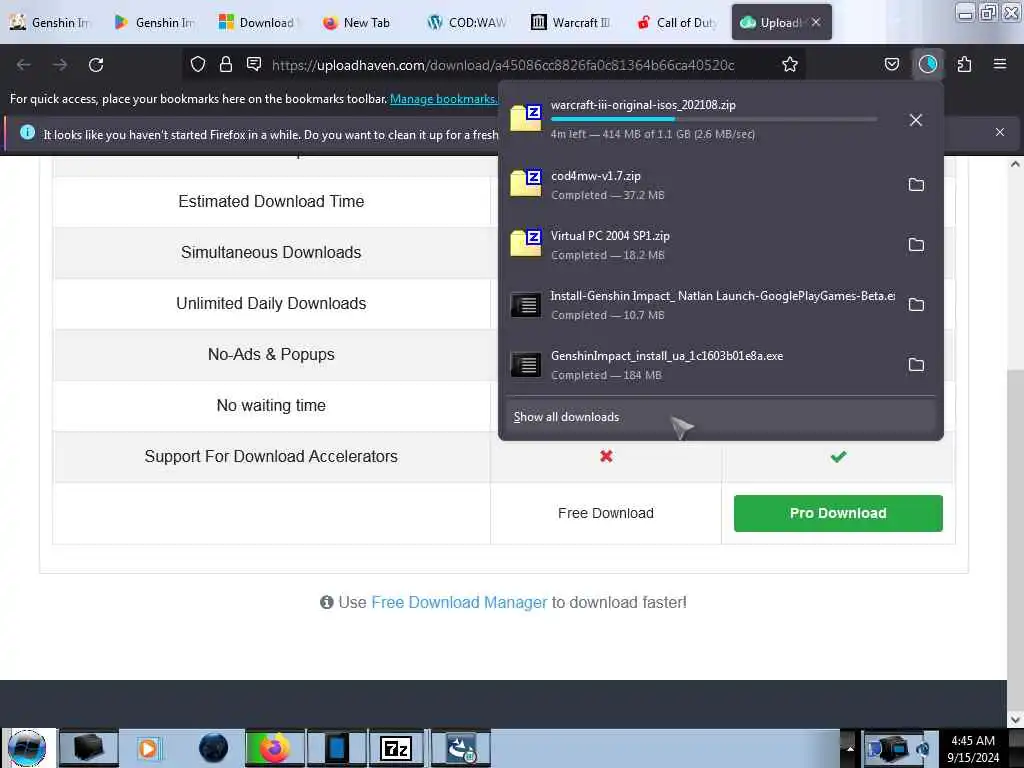
Task: Go back with the back arrow
Action: (24, 65)
